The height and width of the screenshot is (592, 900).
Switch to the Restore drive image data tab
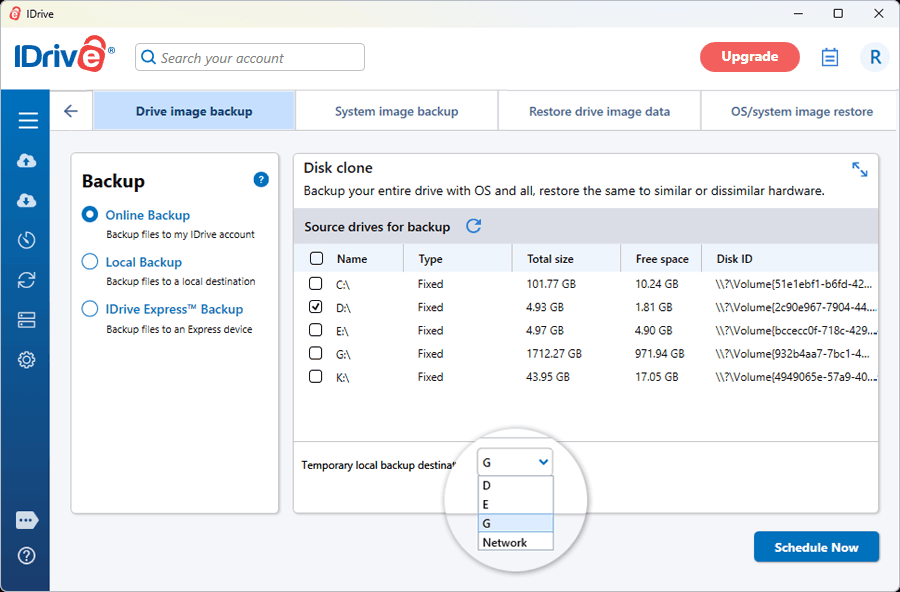click(x=599, y=111)
